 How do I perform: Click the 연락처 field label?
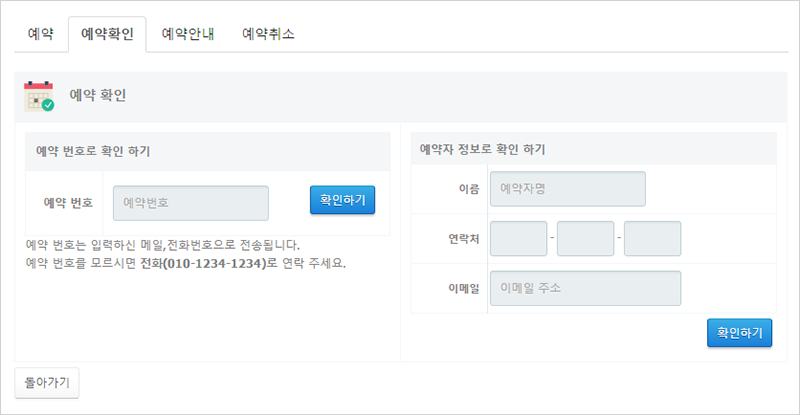(x=464, y=238)
